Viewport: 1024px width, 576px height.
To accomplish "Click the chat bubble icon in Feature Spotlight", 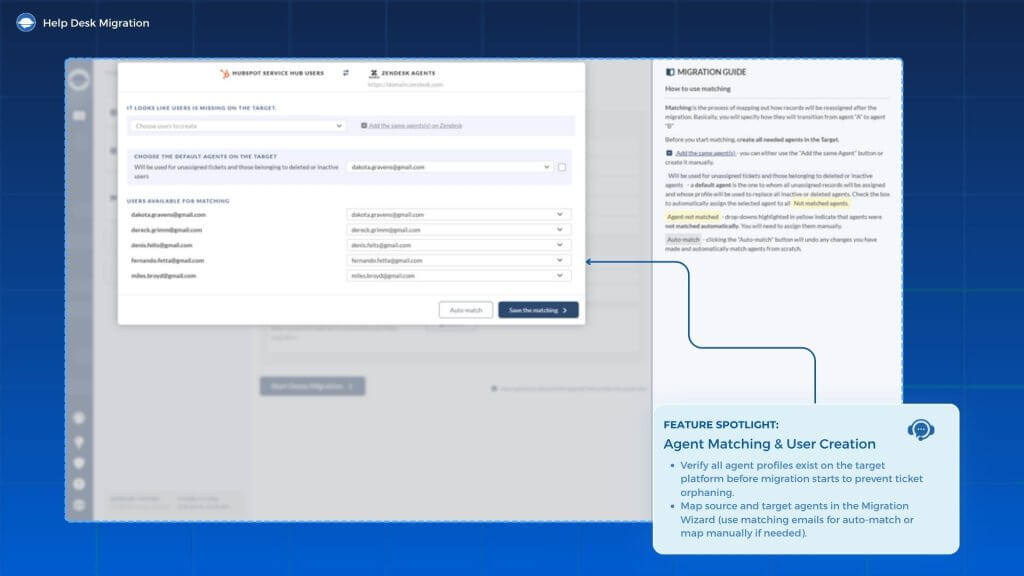I will pos(921,430).
